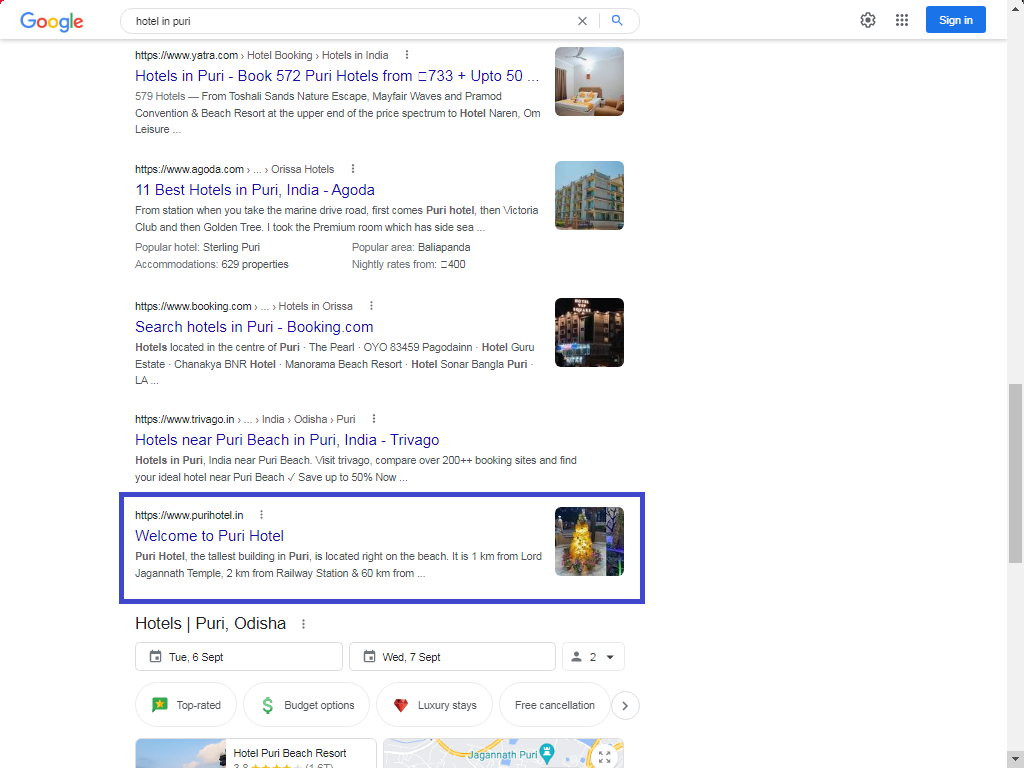The width and height of the screenshot is (1024, 768).
Task: Select the Top-rated filter chip
Action: (x=185, y=705)
